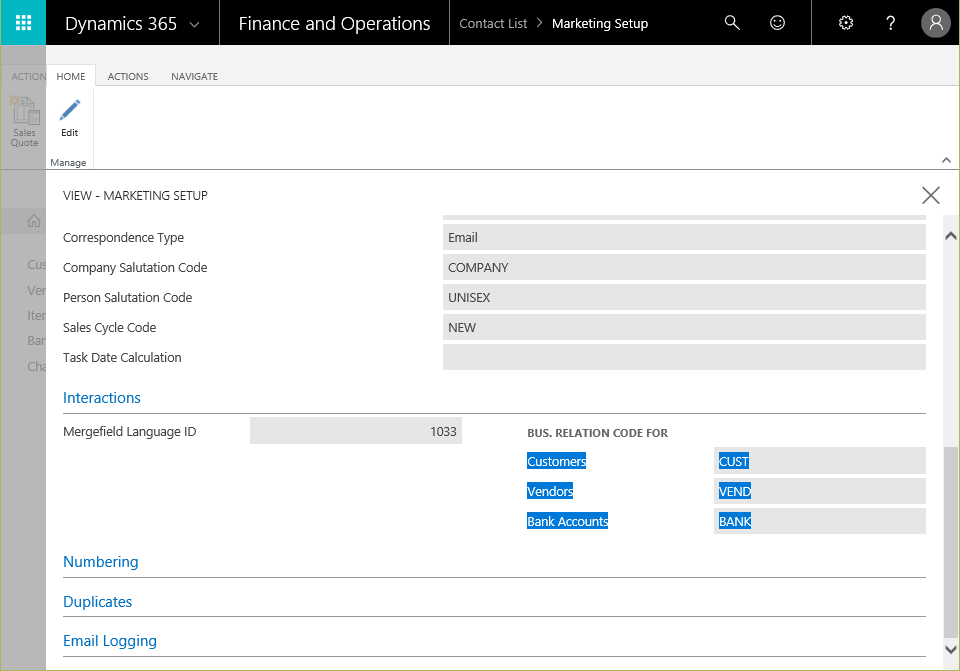The height and width of the screenshot is (671, 960).
Task: Switch to the ACTIONS ribbon tab
Action: (x=128, y=77)
